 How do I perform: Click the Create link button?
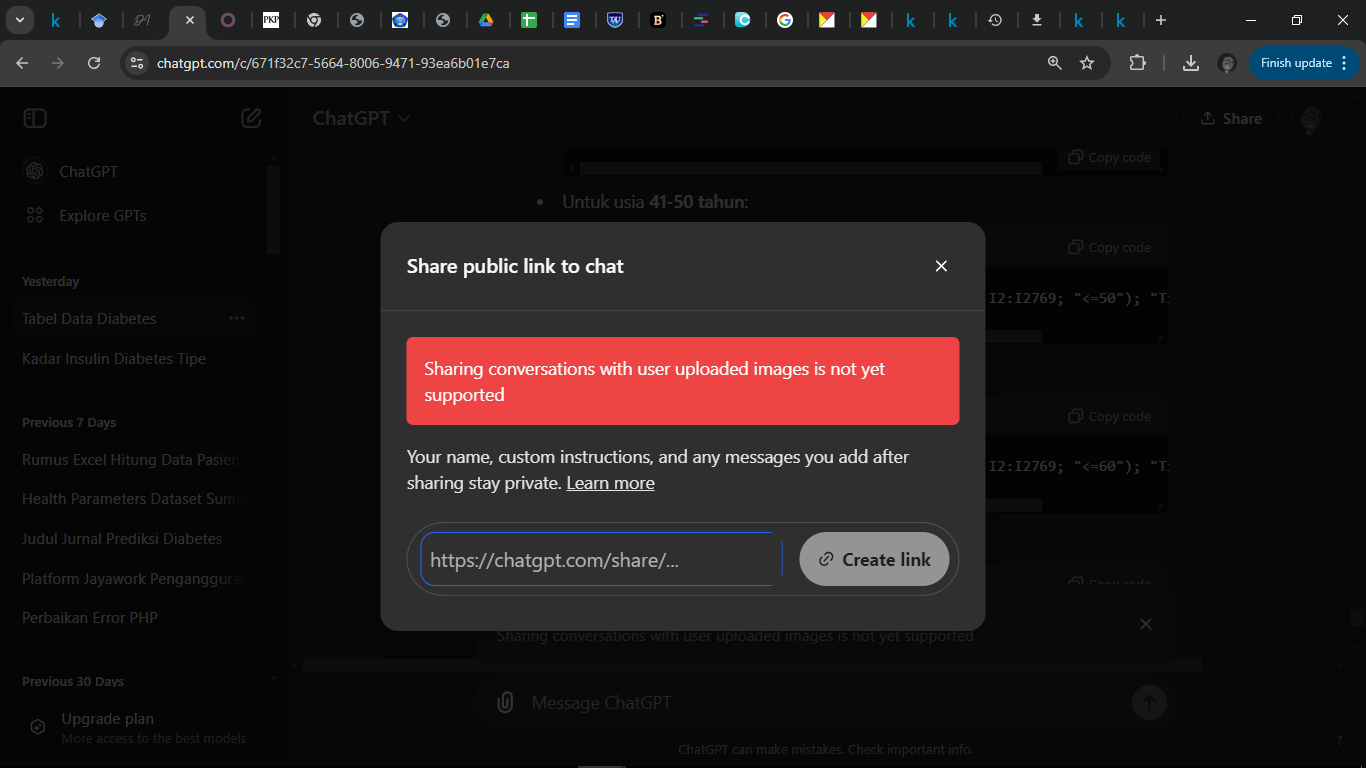point(874,560)
